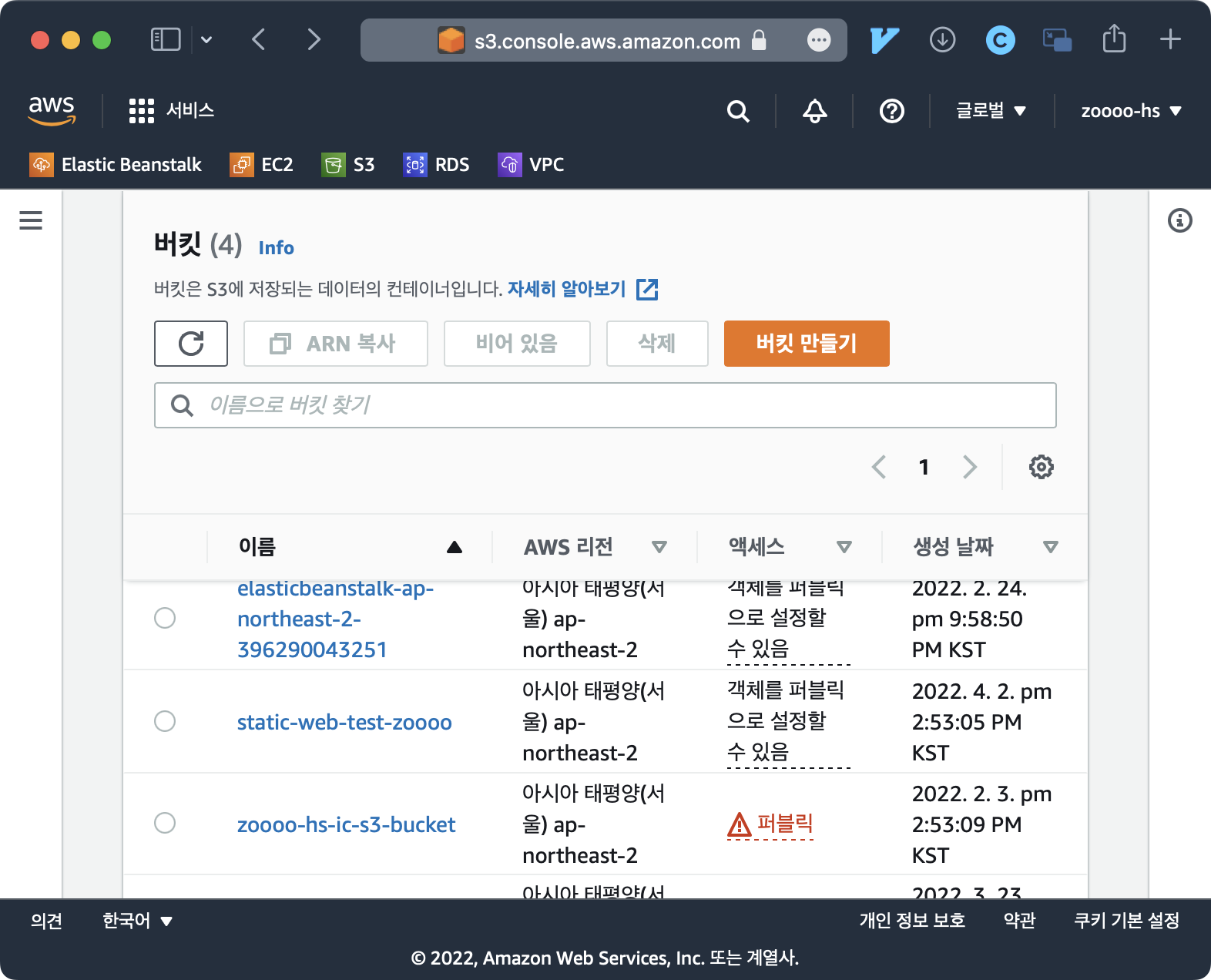Click the 서비스 menu label

tap(190, 110)
